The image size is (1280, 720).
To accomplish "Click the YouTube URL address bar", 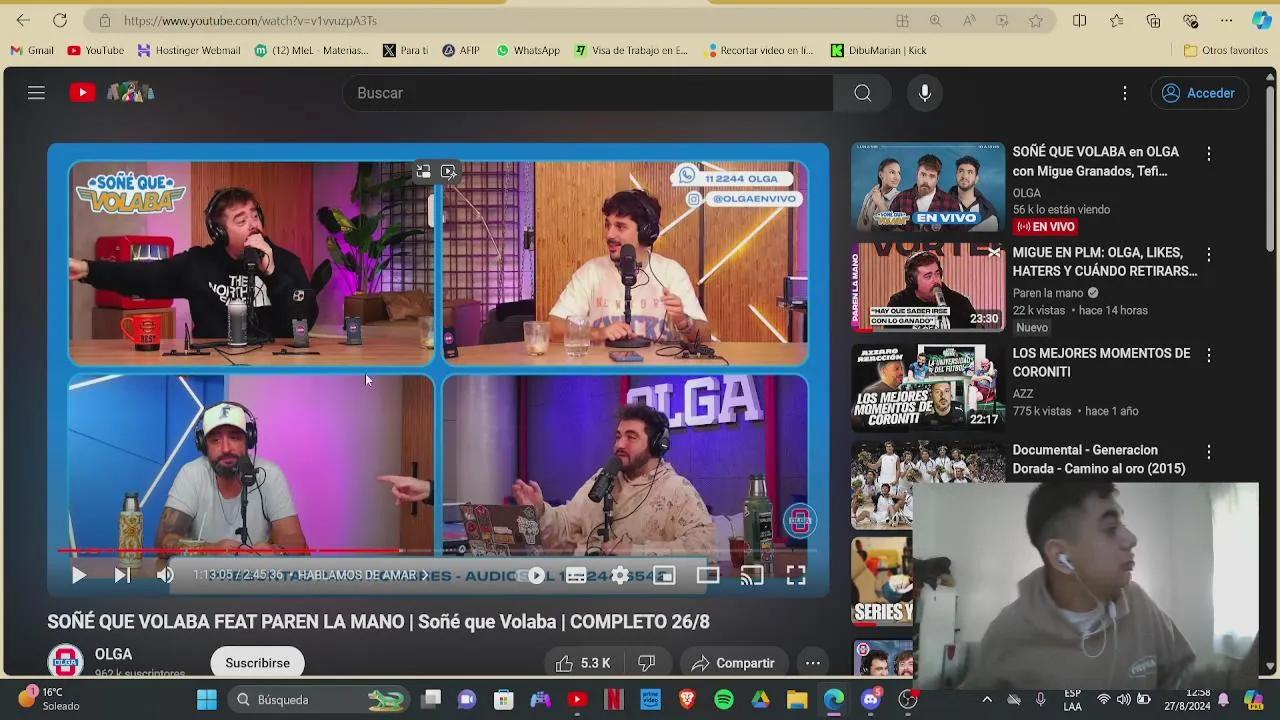I will (500, 20).
